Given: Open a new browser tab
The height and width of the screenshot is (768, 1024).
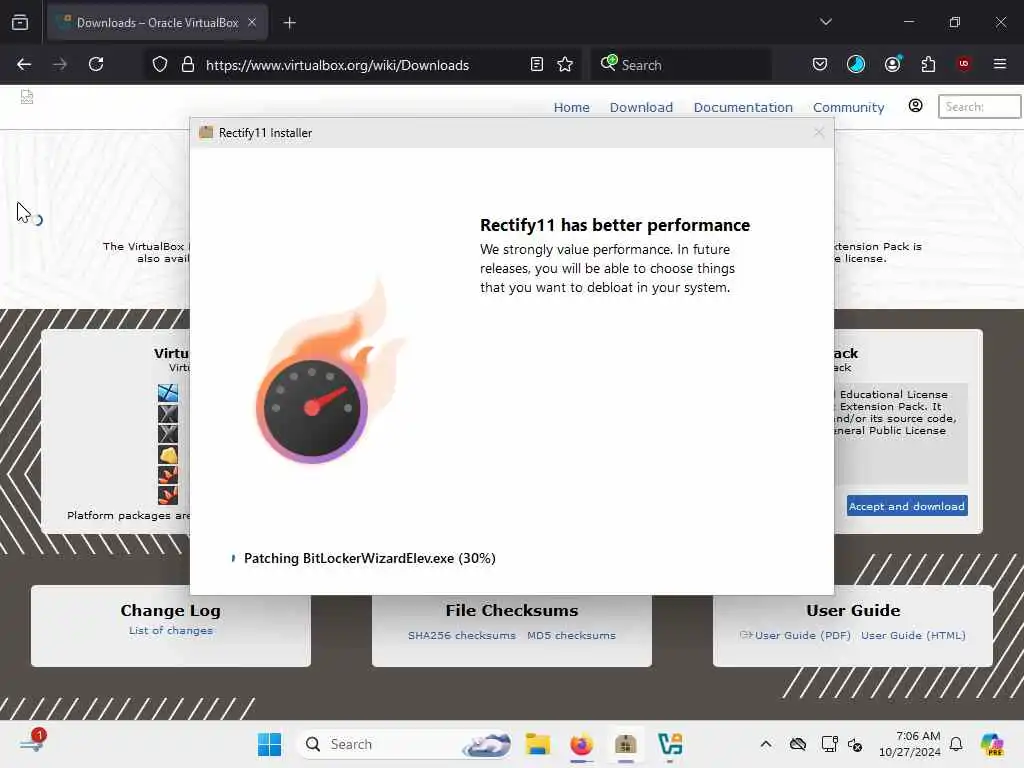Looking at the screenshot, I should tap(290, 23).
